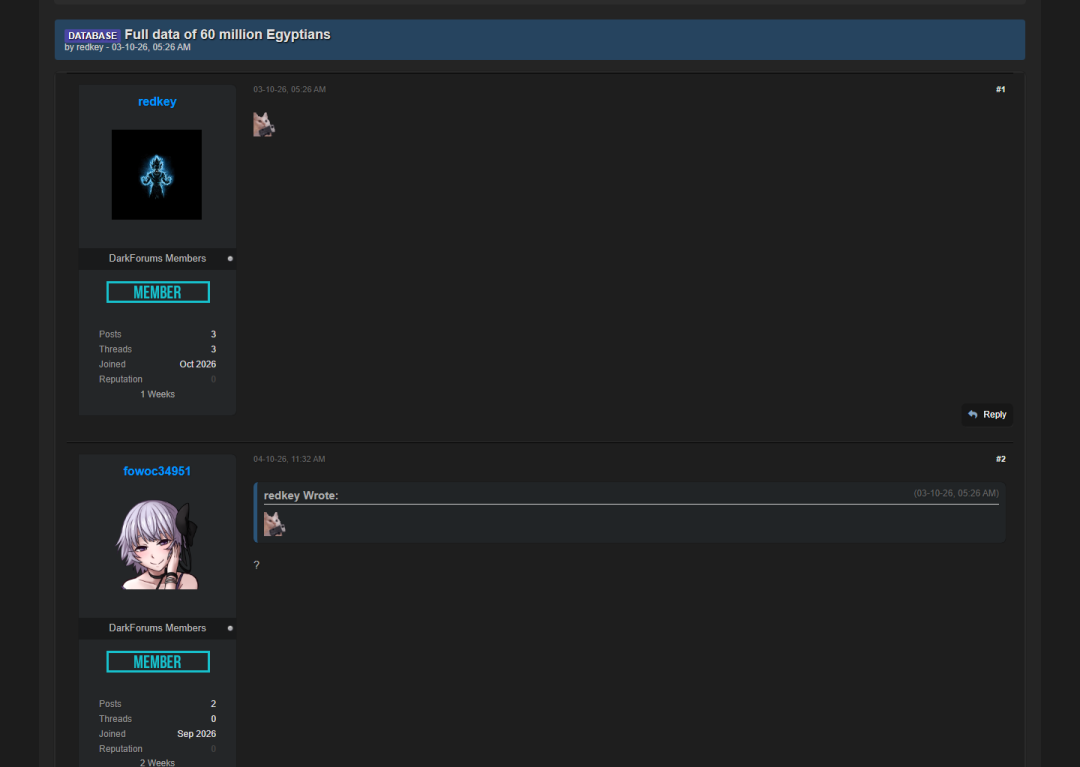The width and height of the screenshot is (1080, 767).
Task: Click redkey's Reputation value
Action: [x=214, y=379]
